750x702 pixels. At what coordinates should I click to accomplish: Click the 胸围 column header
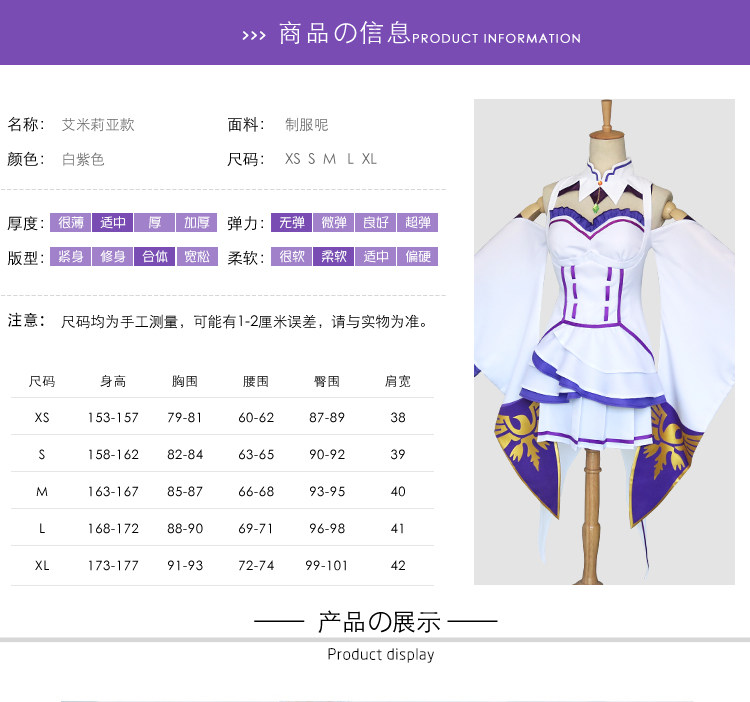[185, 381]
